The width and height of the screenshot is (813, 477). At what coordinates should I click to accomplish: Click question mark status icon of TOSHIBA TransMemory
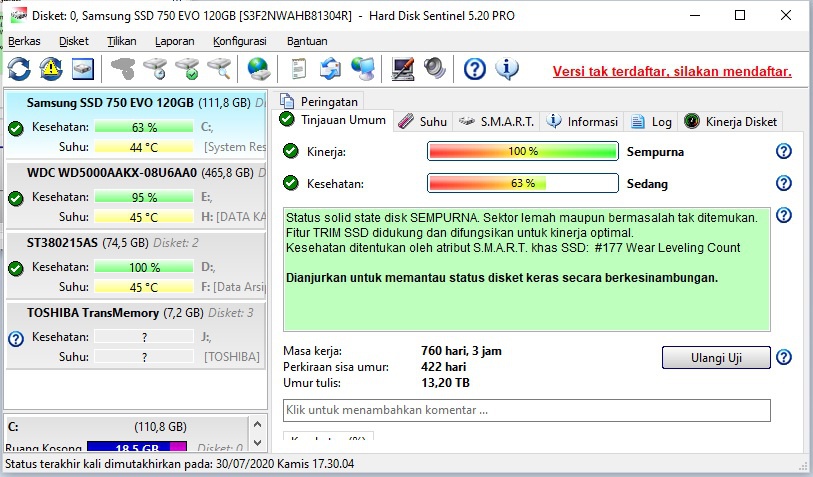(x=16, y=339)
